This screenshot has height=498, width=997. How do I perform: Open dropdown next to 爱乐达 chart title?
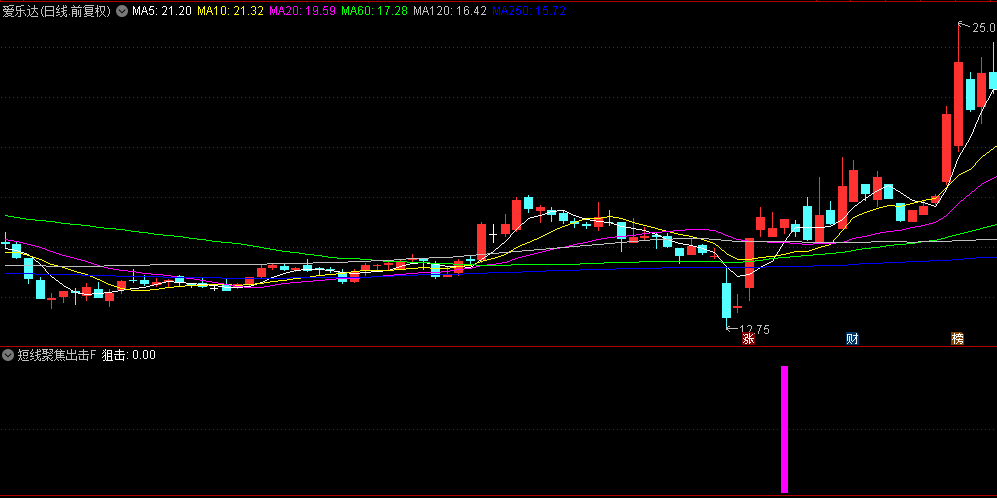point(121,10)
